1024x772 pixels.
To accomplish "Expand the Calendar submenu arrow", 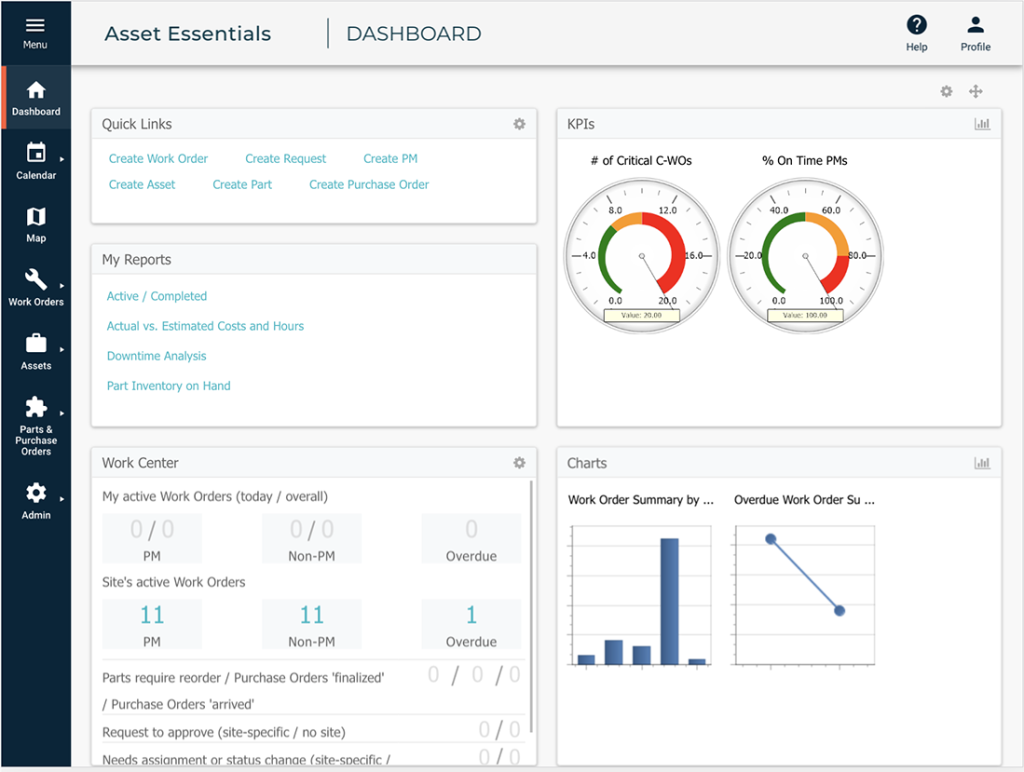I will click(62, 159).
